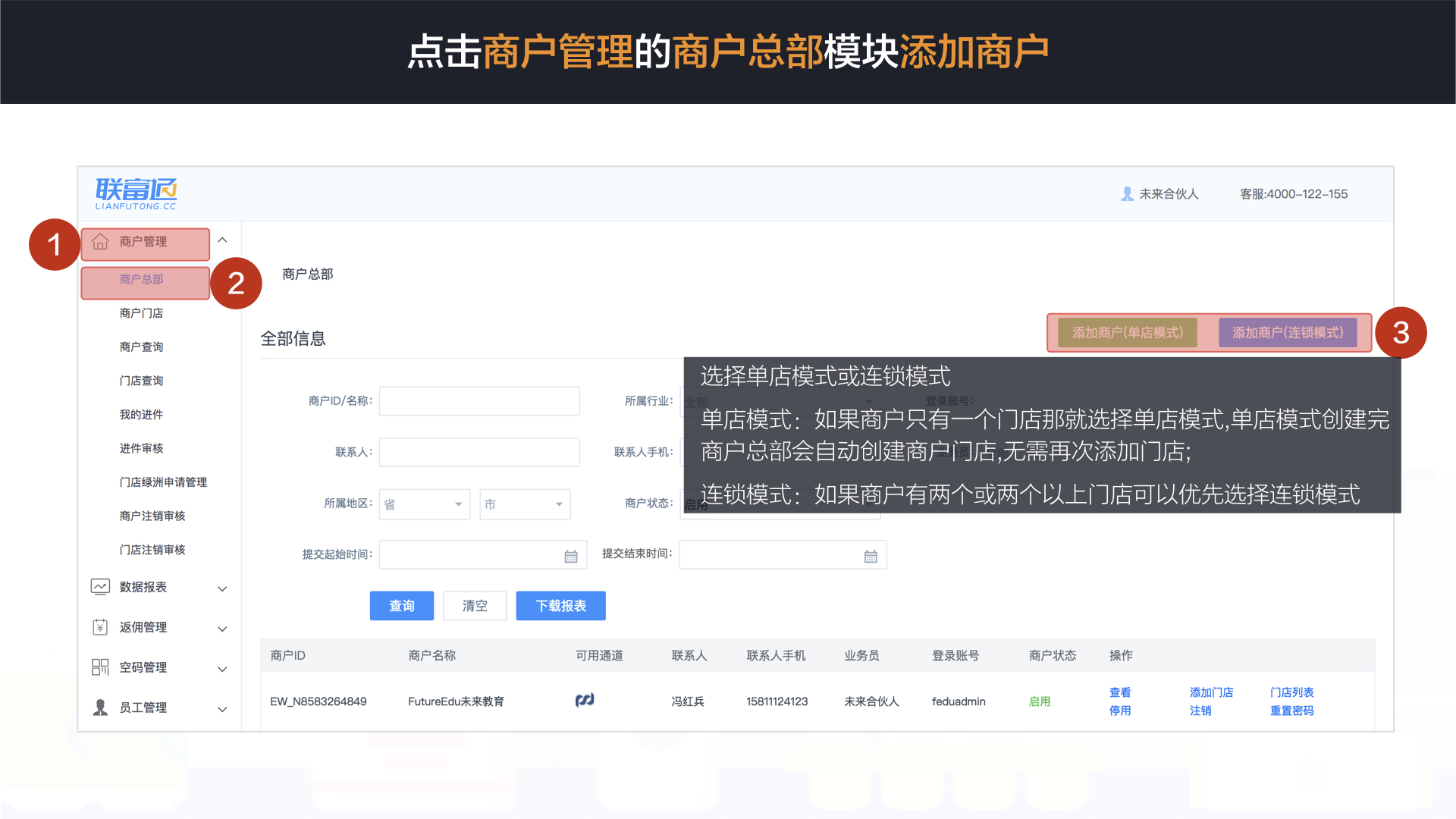Click 添加商户(单店模式) button
The image size is (1456, 819).
(x=1128, y=333)
